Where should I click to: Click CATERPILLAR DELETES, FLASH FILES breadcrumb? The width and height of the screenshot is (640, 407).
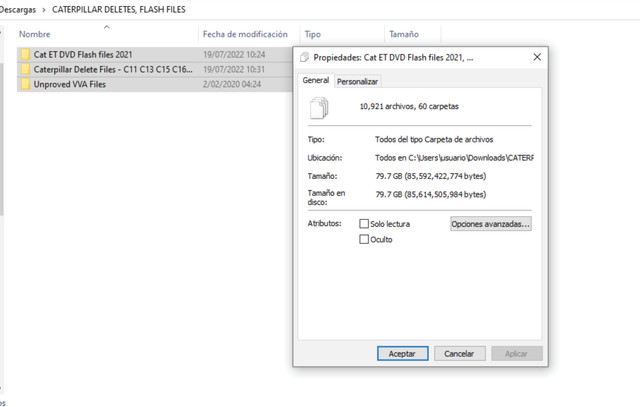pos(118,9)
